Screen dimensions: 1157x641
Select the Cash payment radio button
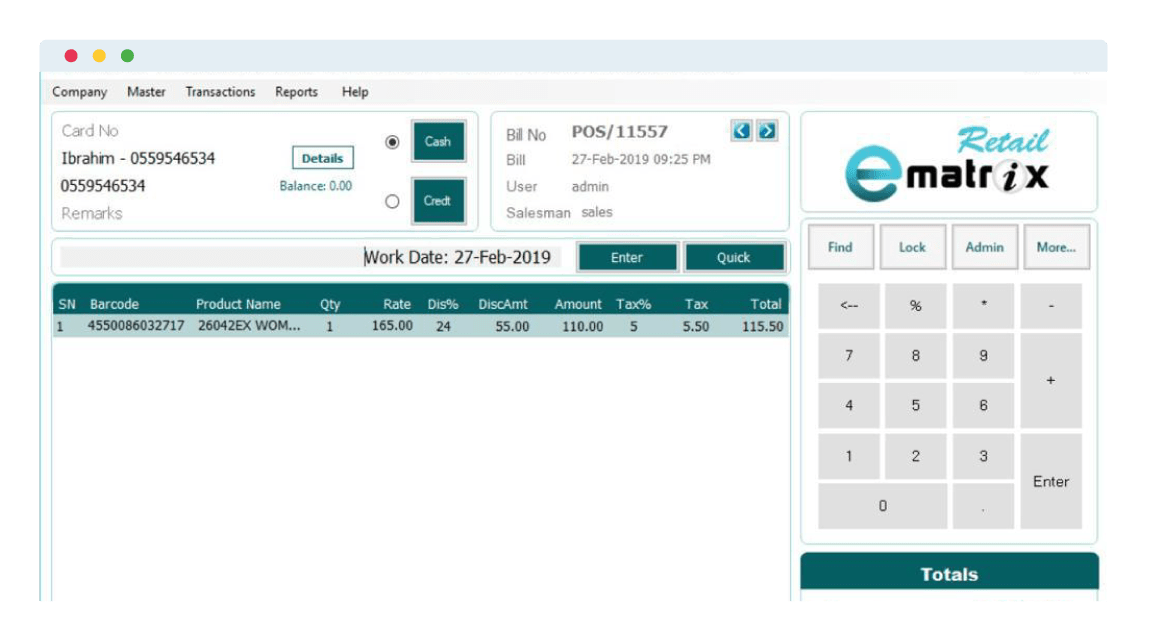(x=392, y=142)
